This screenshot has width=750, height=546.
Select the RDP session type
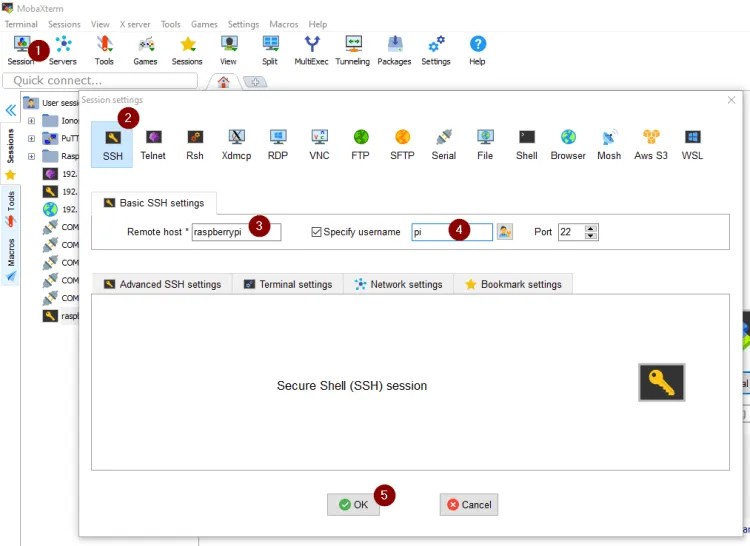pyautogui.click(x=277, y=144)
